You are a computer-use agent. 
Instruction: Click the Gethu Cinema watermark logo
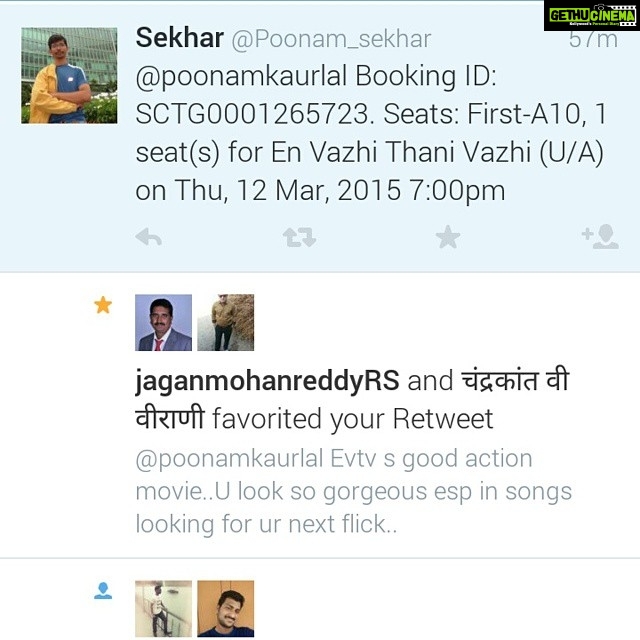click(x=592, y=16)
